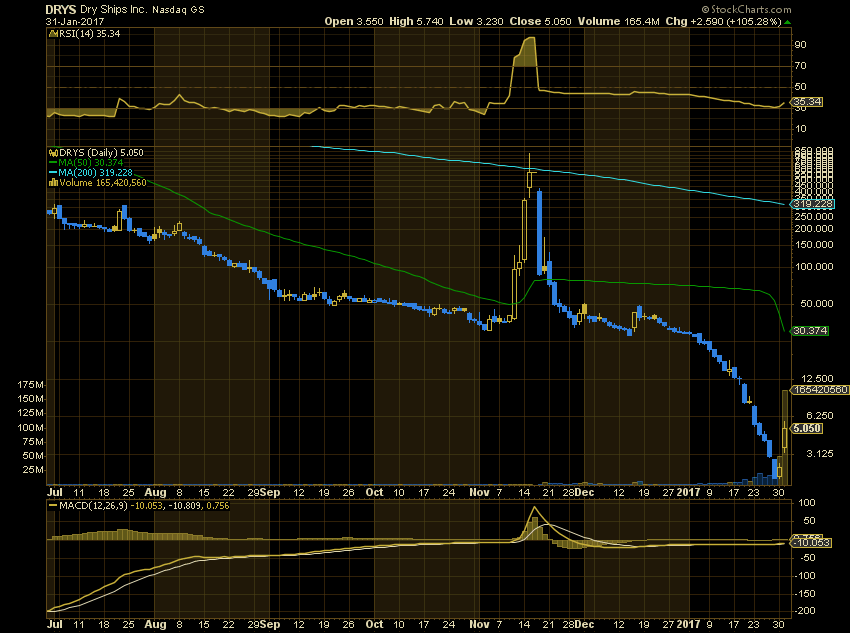Click the green 30.374 MA(50) price tag
Viewport: 850px width, 633px height.
point(810,331)
